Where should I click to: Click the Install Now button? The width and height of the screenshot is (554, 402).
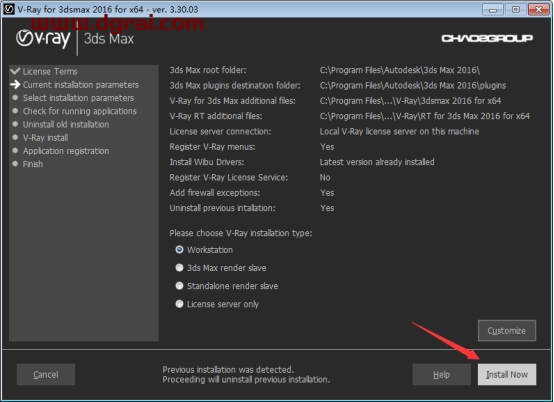pyautogui.click(x=507, y=374)
